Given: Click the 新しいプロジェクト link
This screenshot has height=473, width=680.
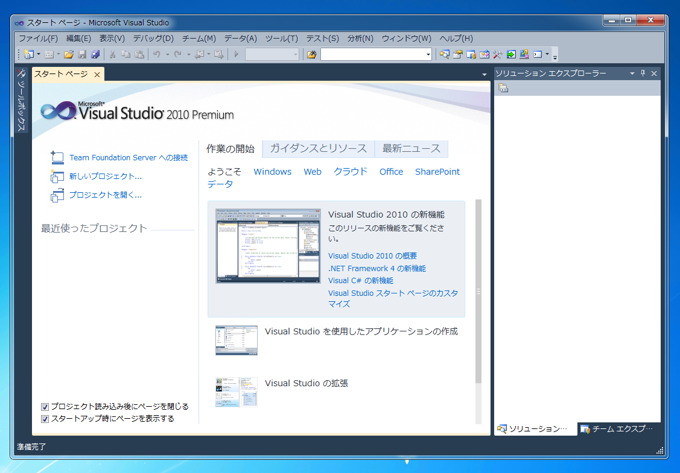Looking at the screenshot, I should (x=105, y=176).
